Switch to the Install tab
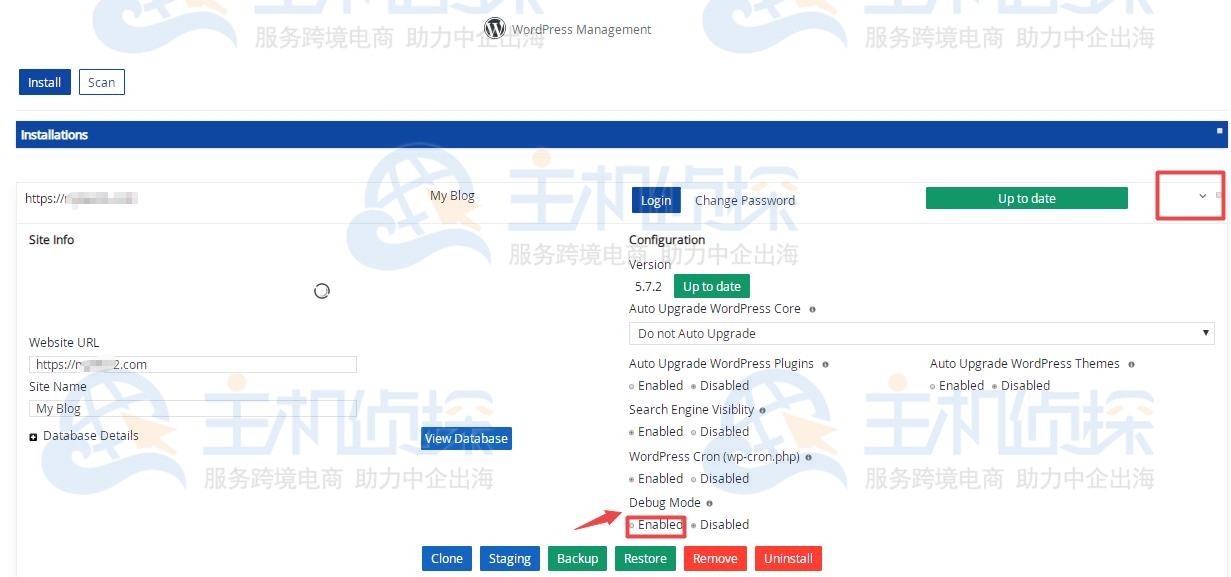 44,82
